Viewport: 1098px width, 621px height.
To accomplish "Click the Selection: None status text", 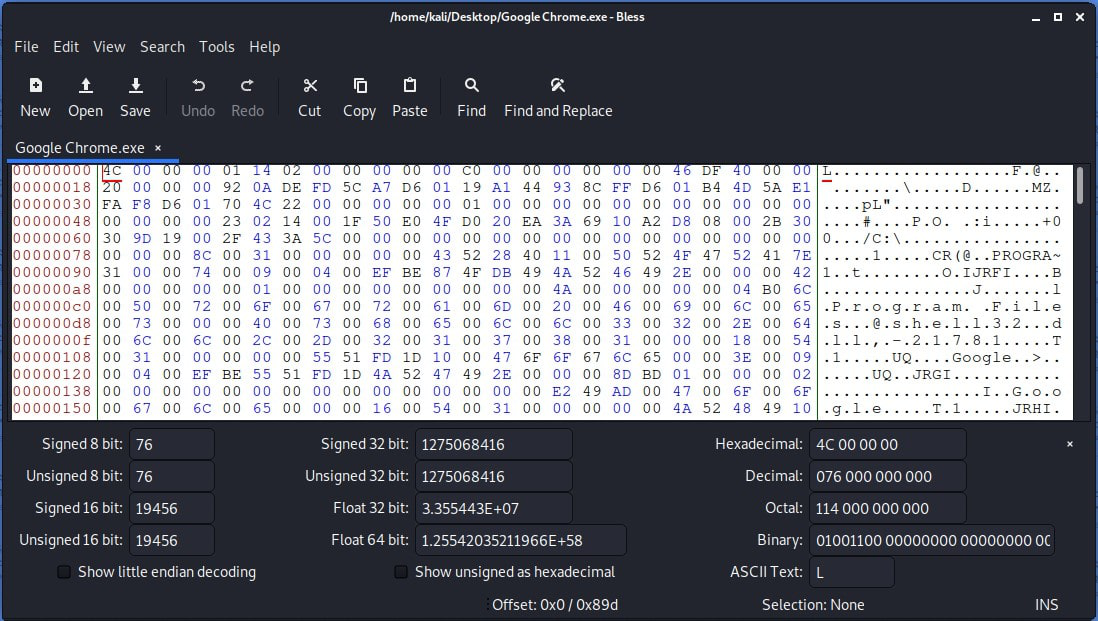I will pyautogui.click(x=813, y=605).
